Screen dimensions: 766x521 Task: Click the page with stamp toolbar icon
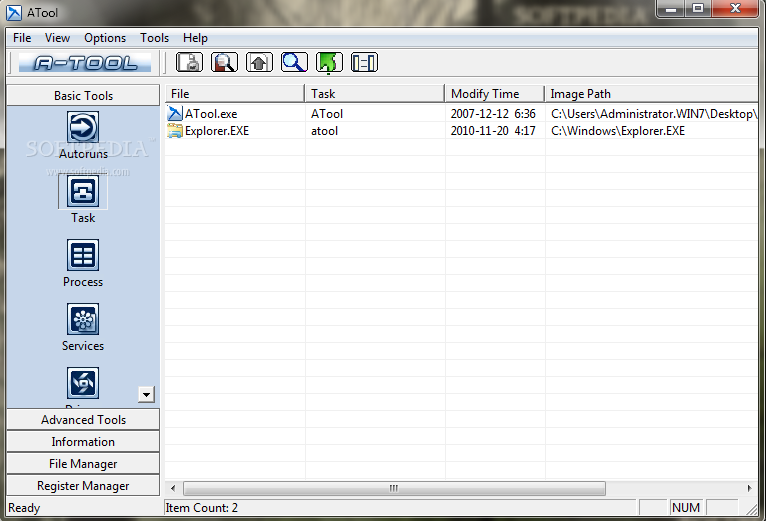[x=189, y=63]
